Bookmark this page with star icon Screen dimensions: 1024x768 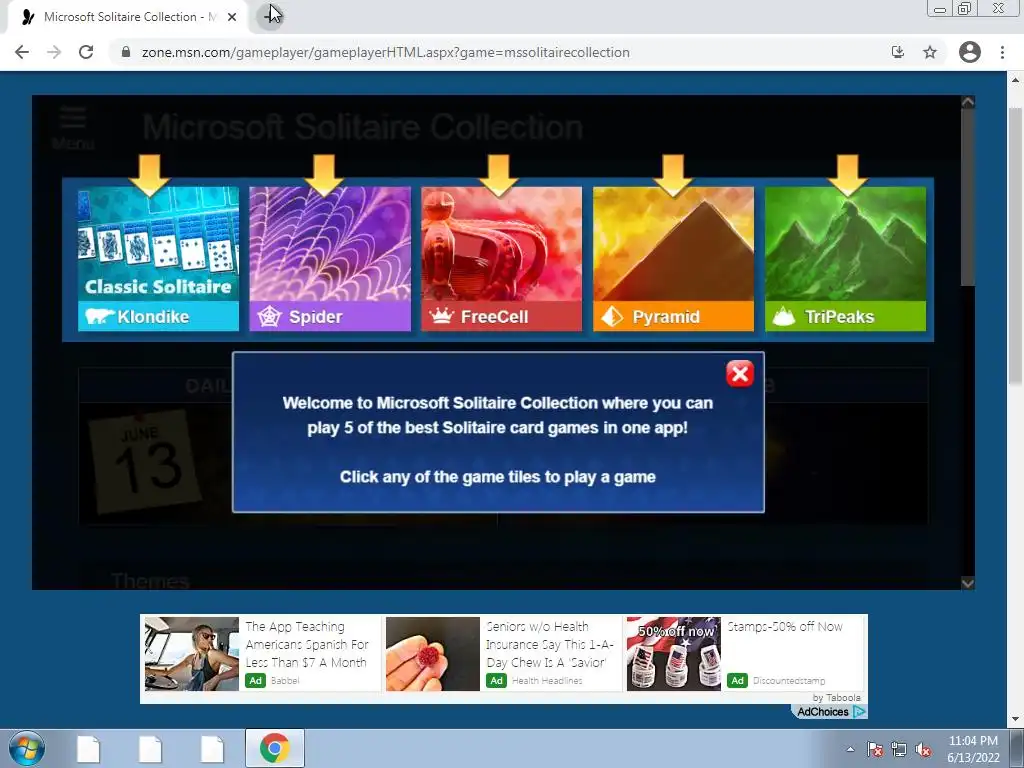[x=930, y=52]
